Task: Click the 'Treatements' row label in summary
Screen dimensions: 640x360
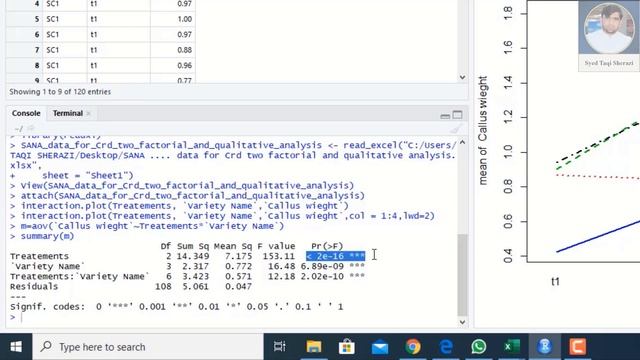Action: tap(39, 256)
